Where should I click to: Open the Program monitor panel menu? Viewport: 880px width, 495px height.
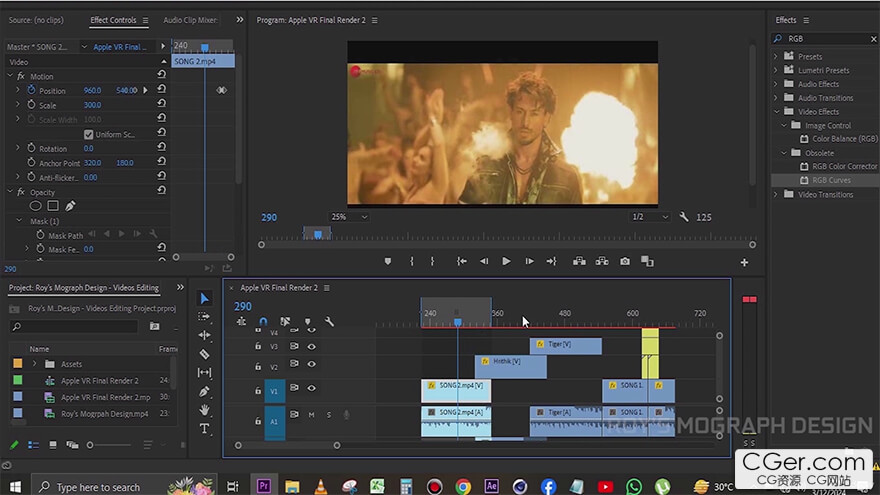point(374,20)
